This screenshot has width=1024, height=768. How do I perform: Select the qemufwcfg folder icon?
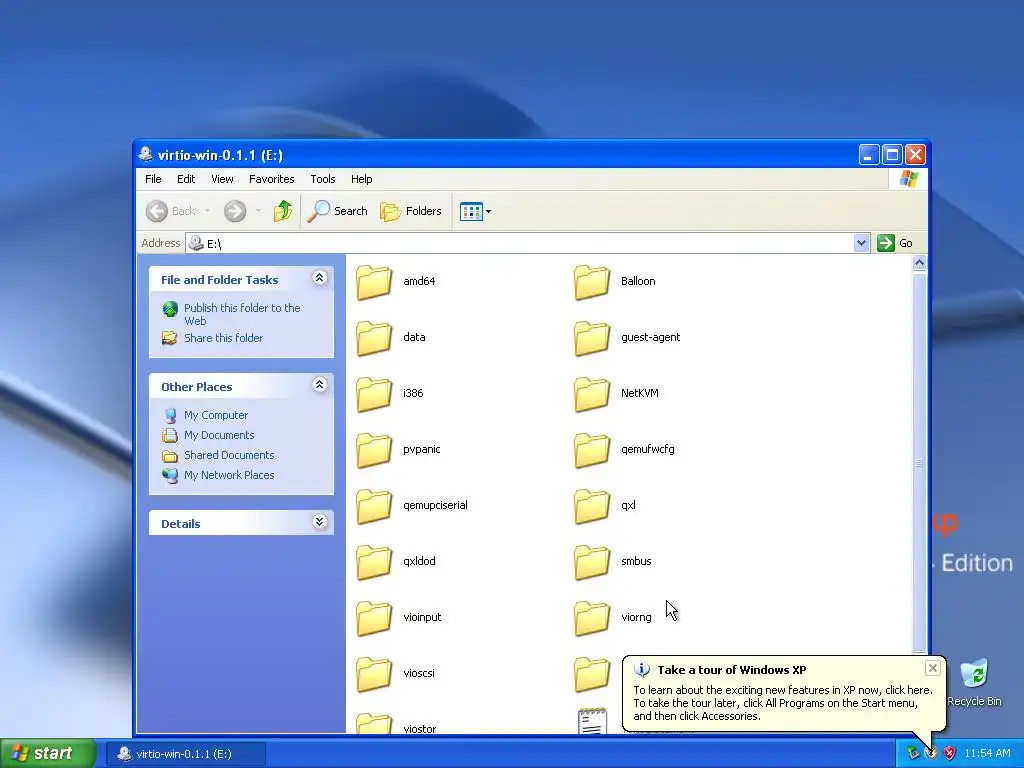click(592, 451)
